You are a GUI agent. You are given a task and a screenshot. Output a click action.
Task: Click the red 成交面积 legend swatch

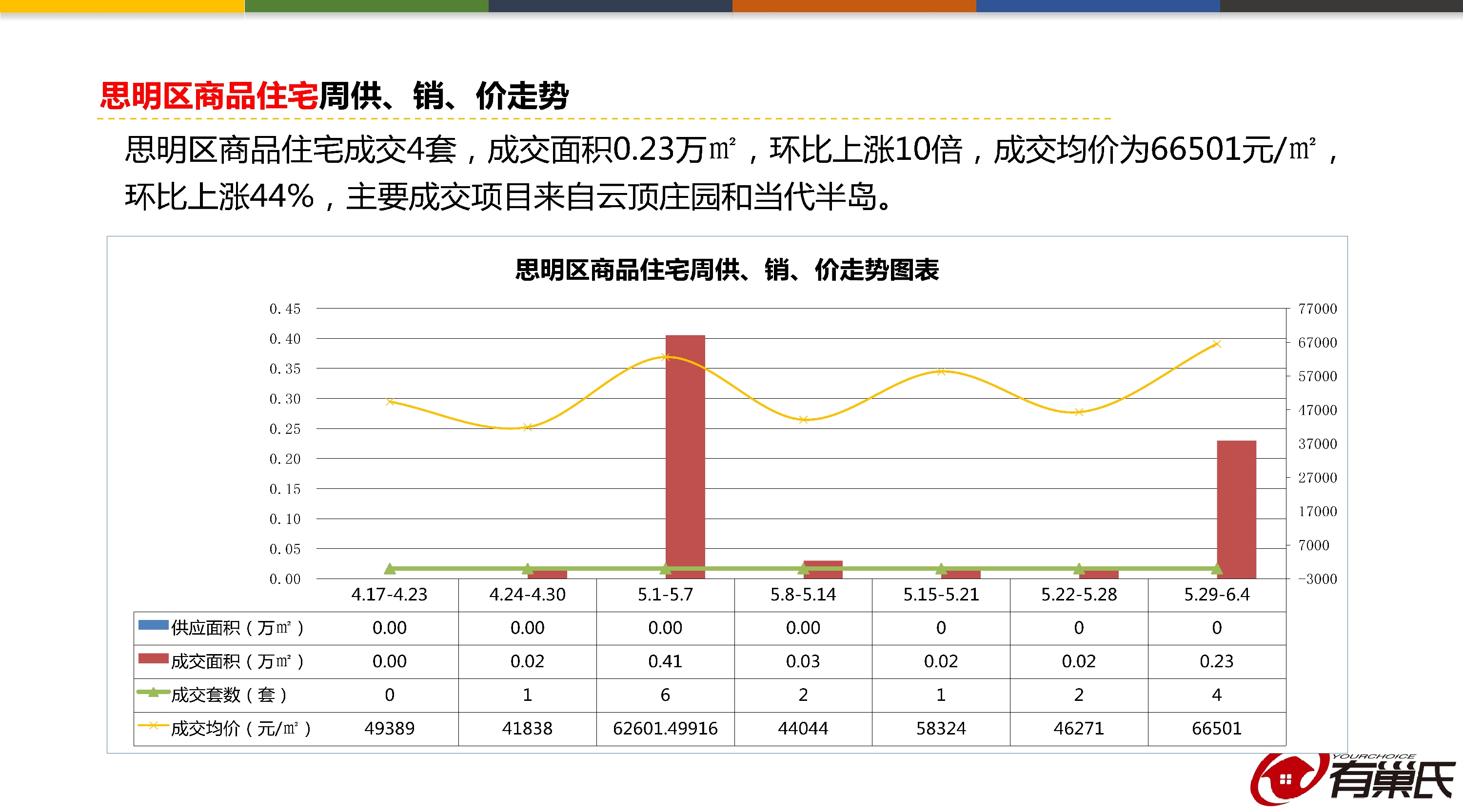coord(153,658)
